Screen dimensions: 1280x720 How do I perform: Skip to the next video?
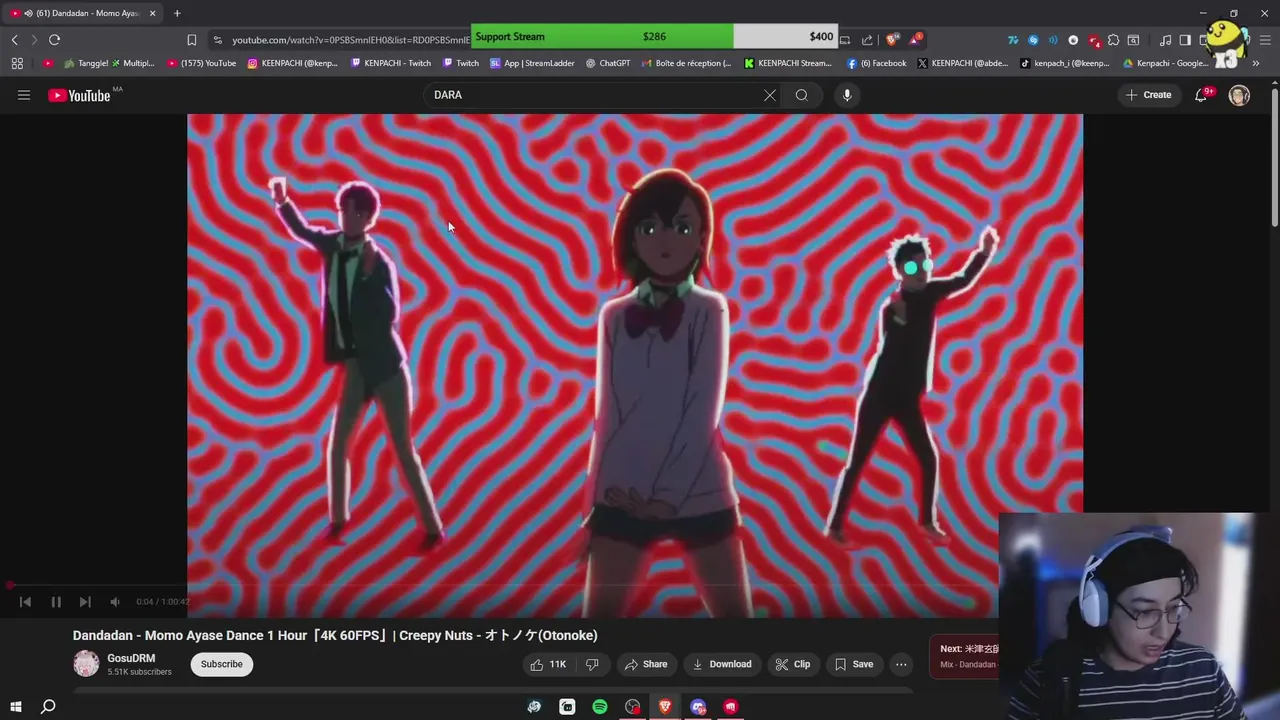(x=85, y=602)
